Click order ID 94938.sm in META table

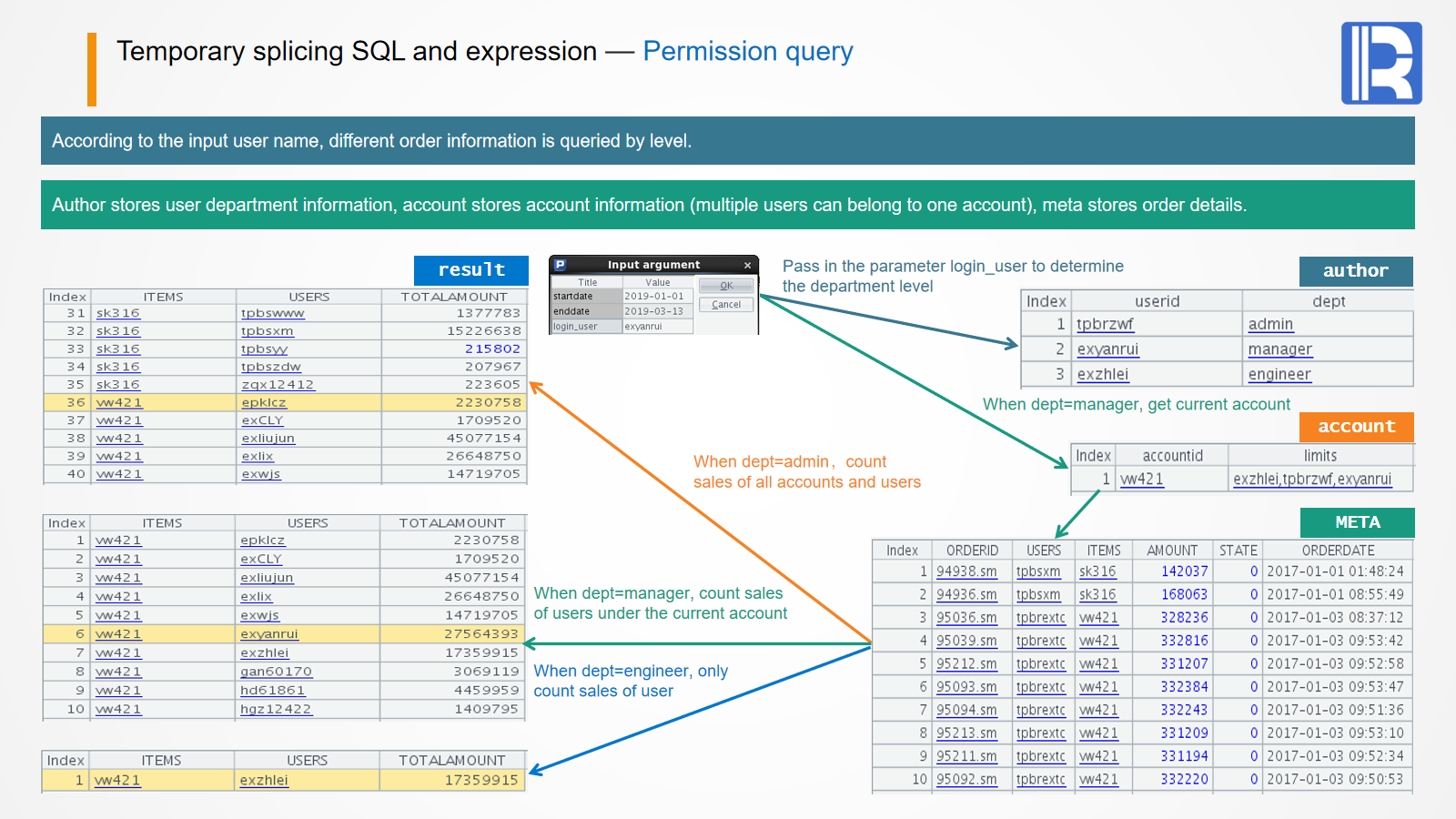(966, 571)
